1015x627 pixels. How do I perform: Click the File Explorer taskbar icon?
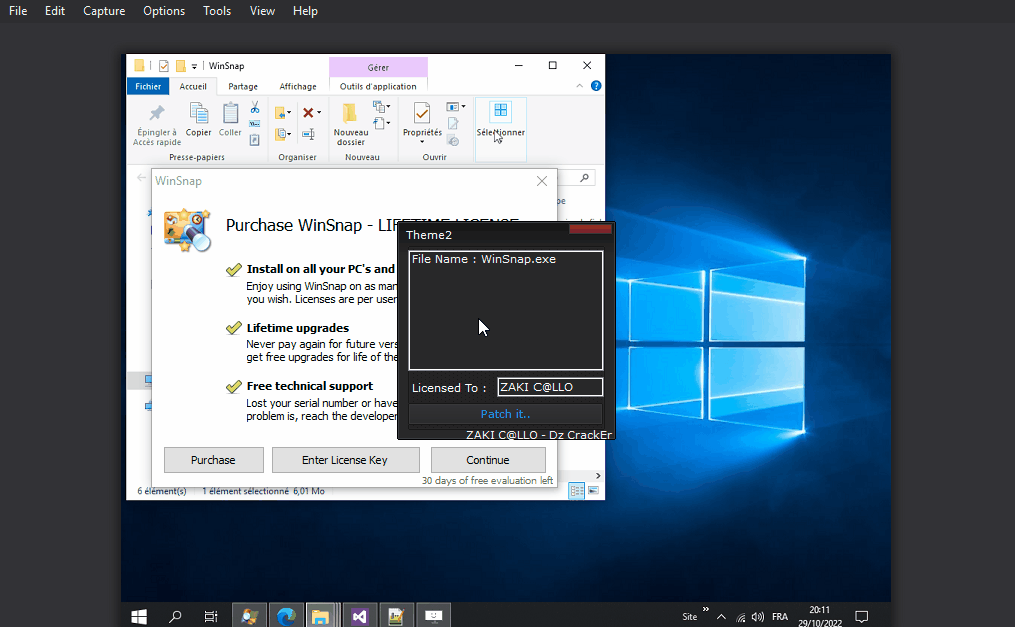click(x=322, y=616)
